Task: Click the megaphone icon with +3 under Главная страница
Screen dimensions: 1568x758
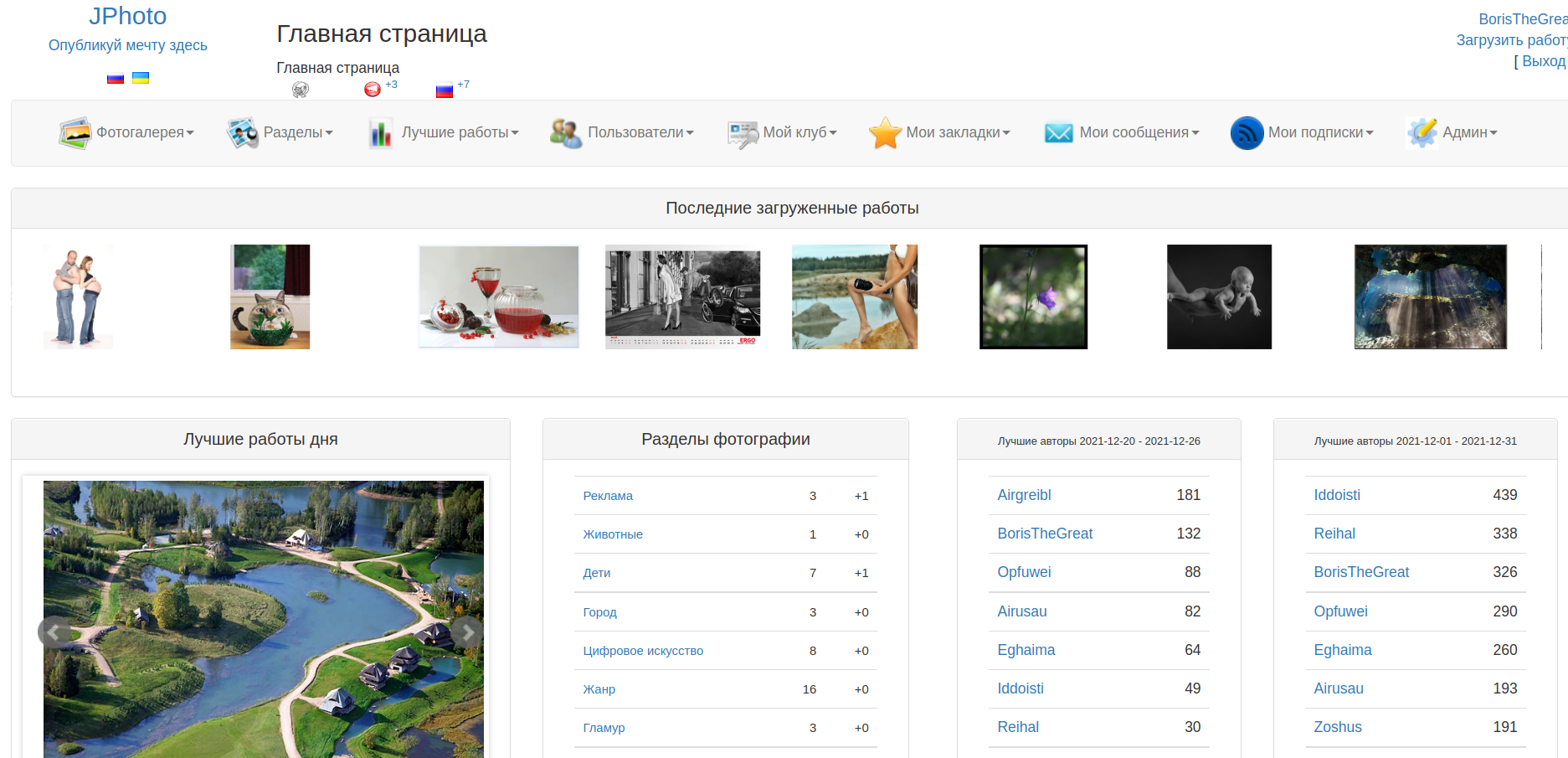Action: [372, 88]
